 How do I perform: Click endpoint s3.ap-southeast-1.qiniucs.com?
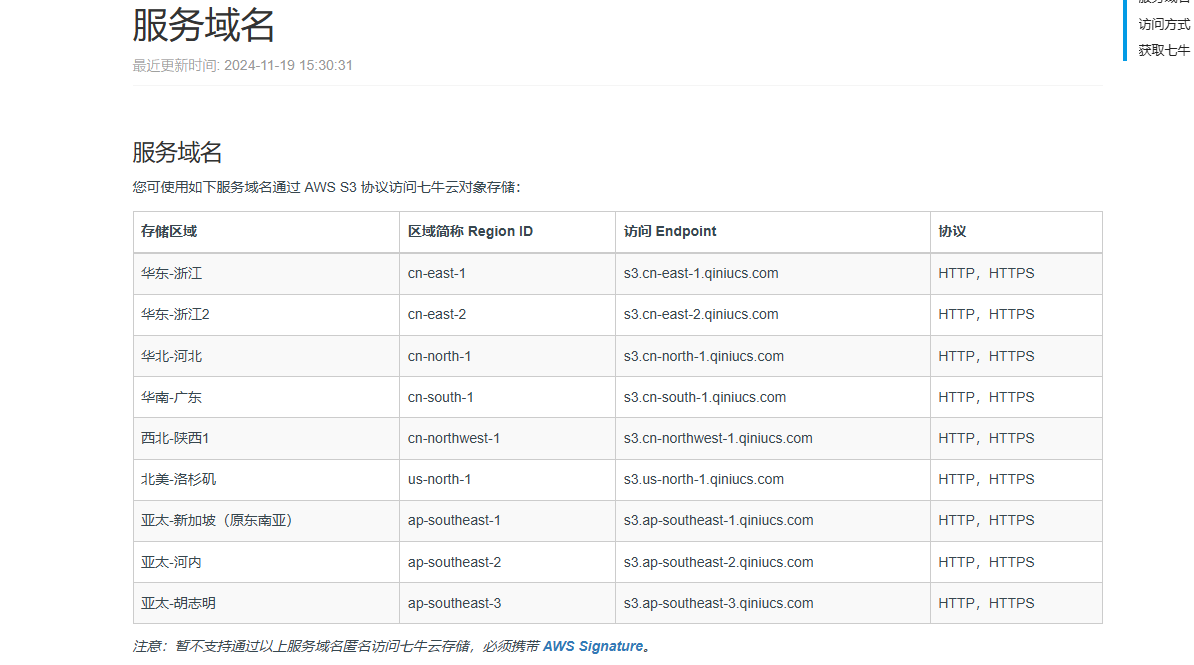coord(718,521)
